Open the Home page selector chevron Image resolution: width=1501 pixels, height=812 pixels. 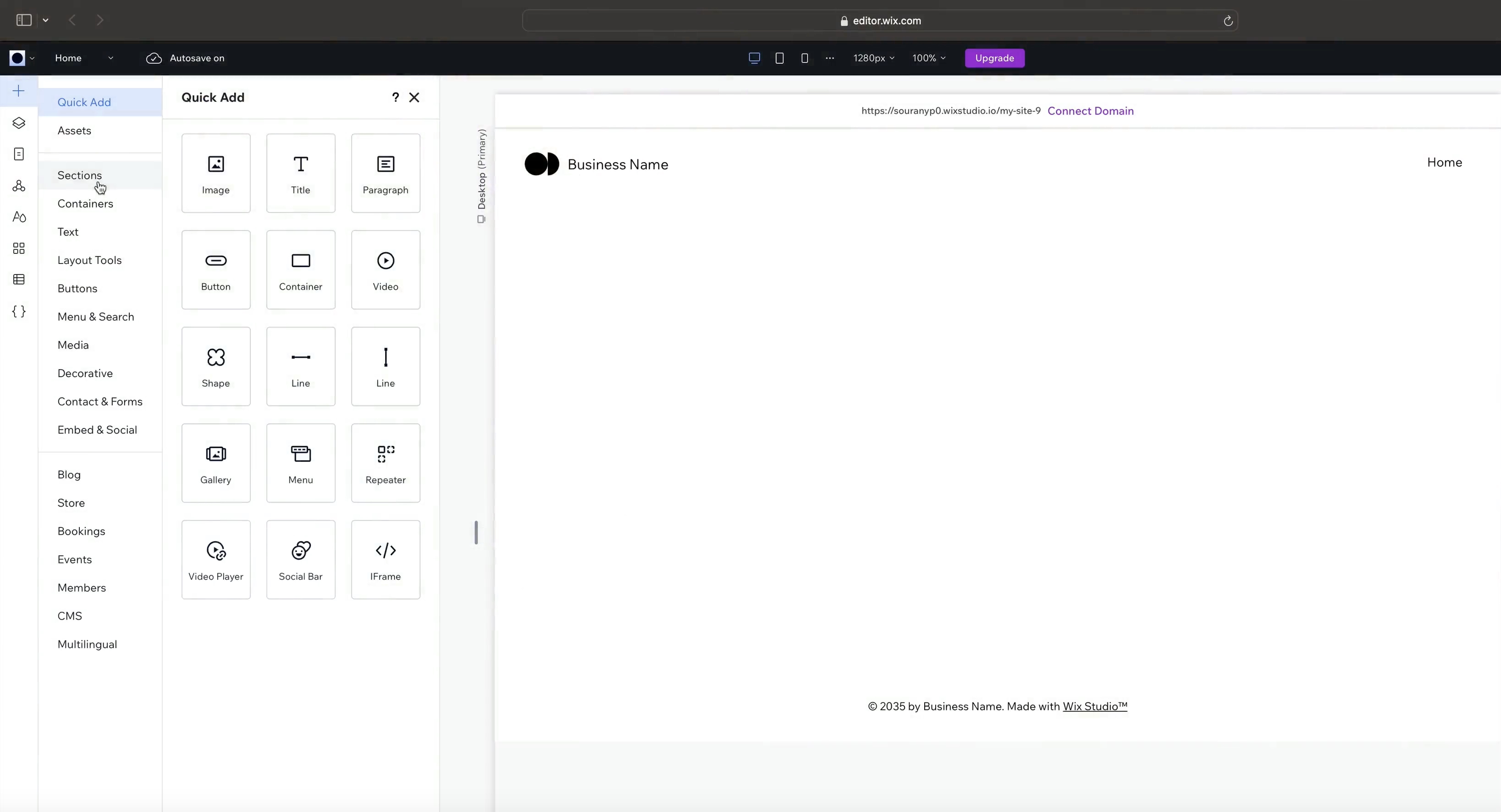coord(111,58)
